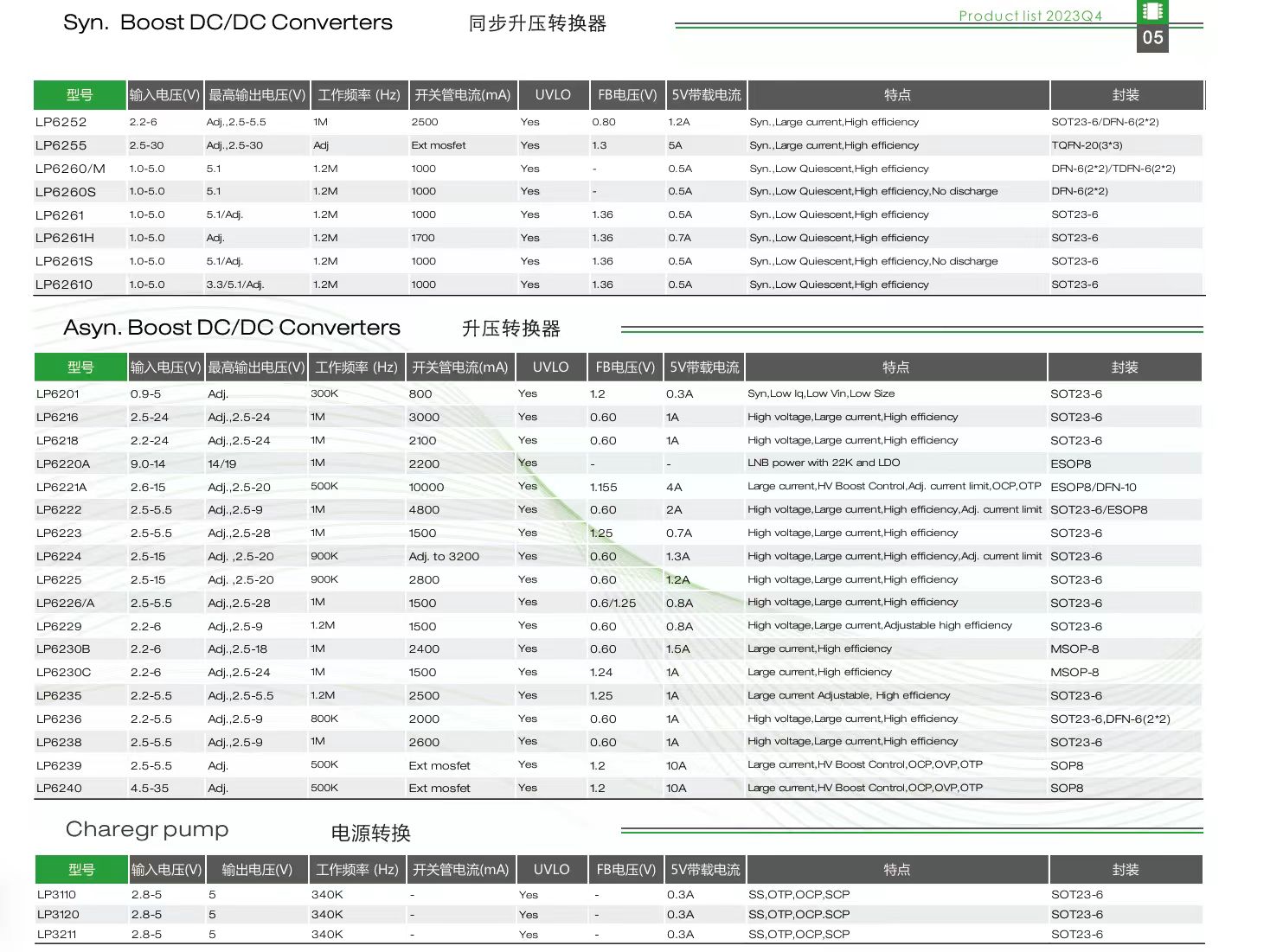Select model LP62610 cell
The height and width of the screenshot is (952, 1270).
[63, 284]
